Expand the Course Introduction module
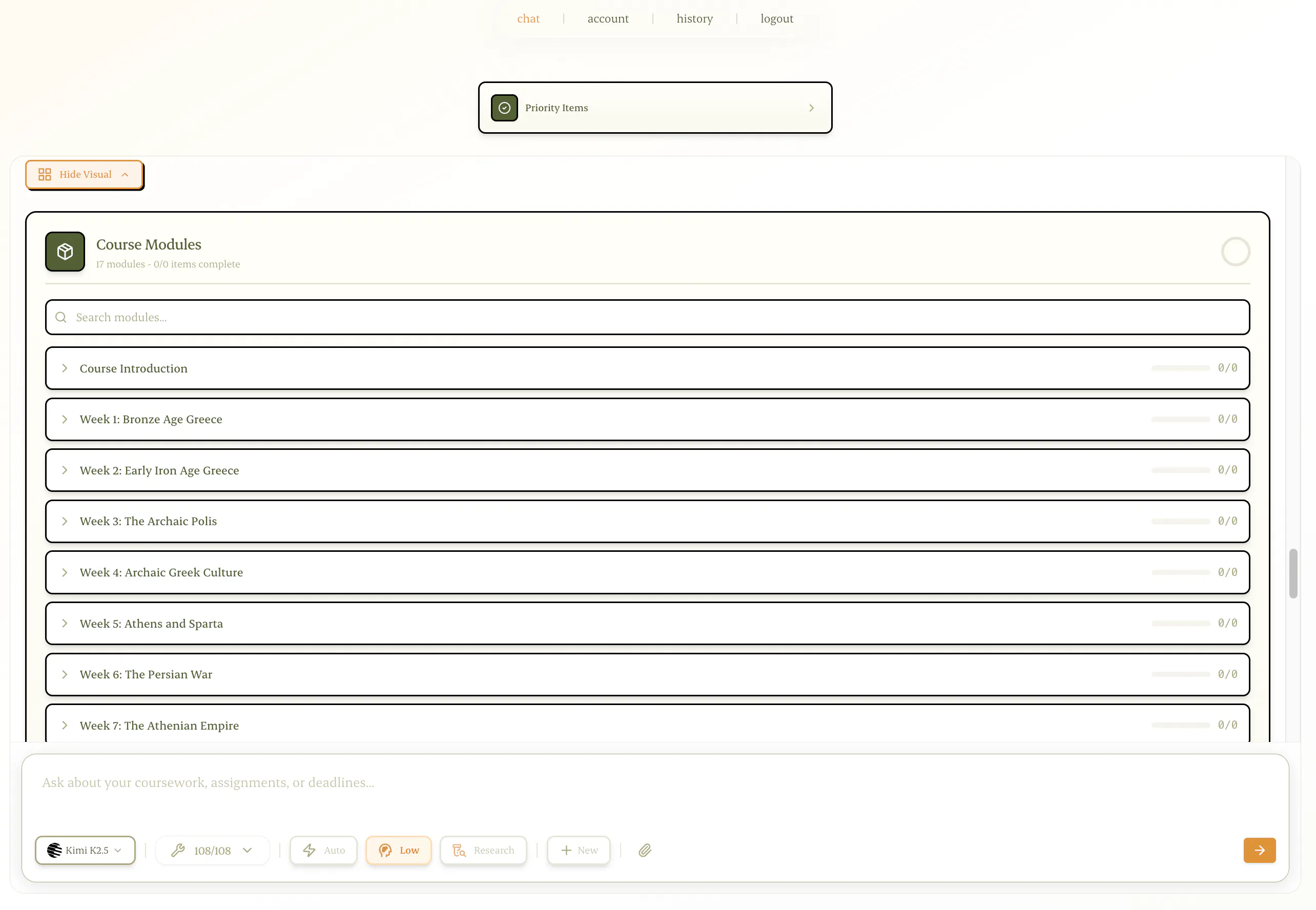The image size is (1316, 910). (648, 368)
